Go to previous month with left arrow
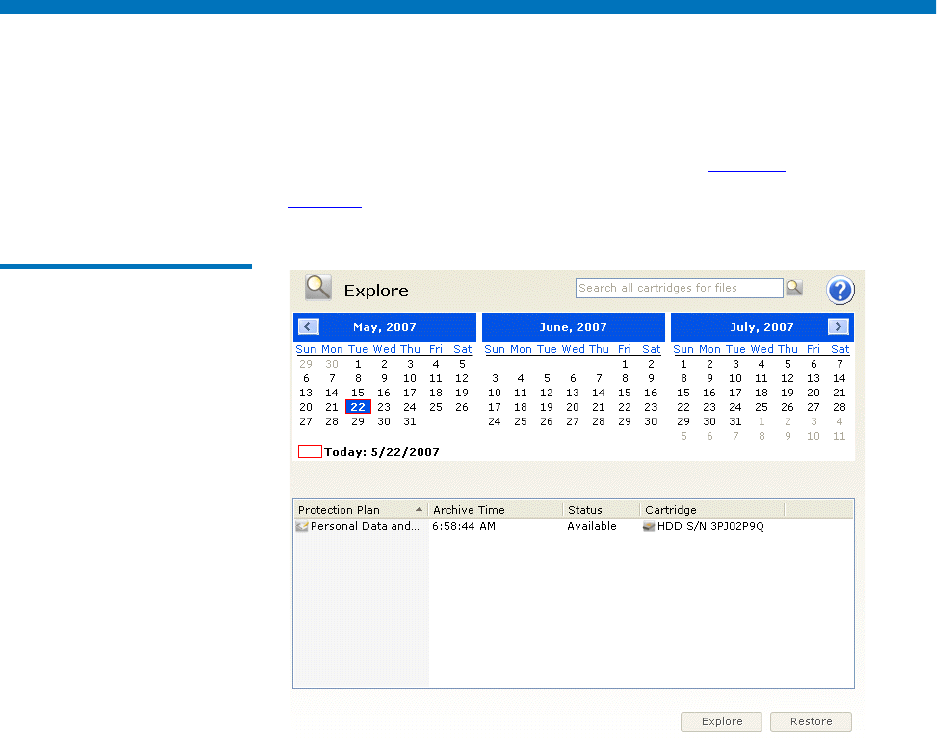 308,327
